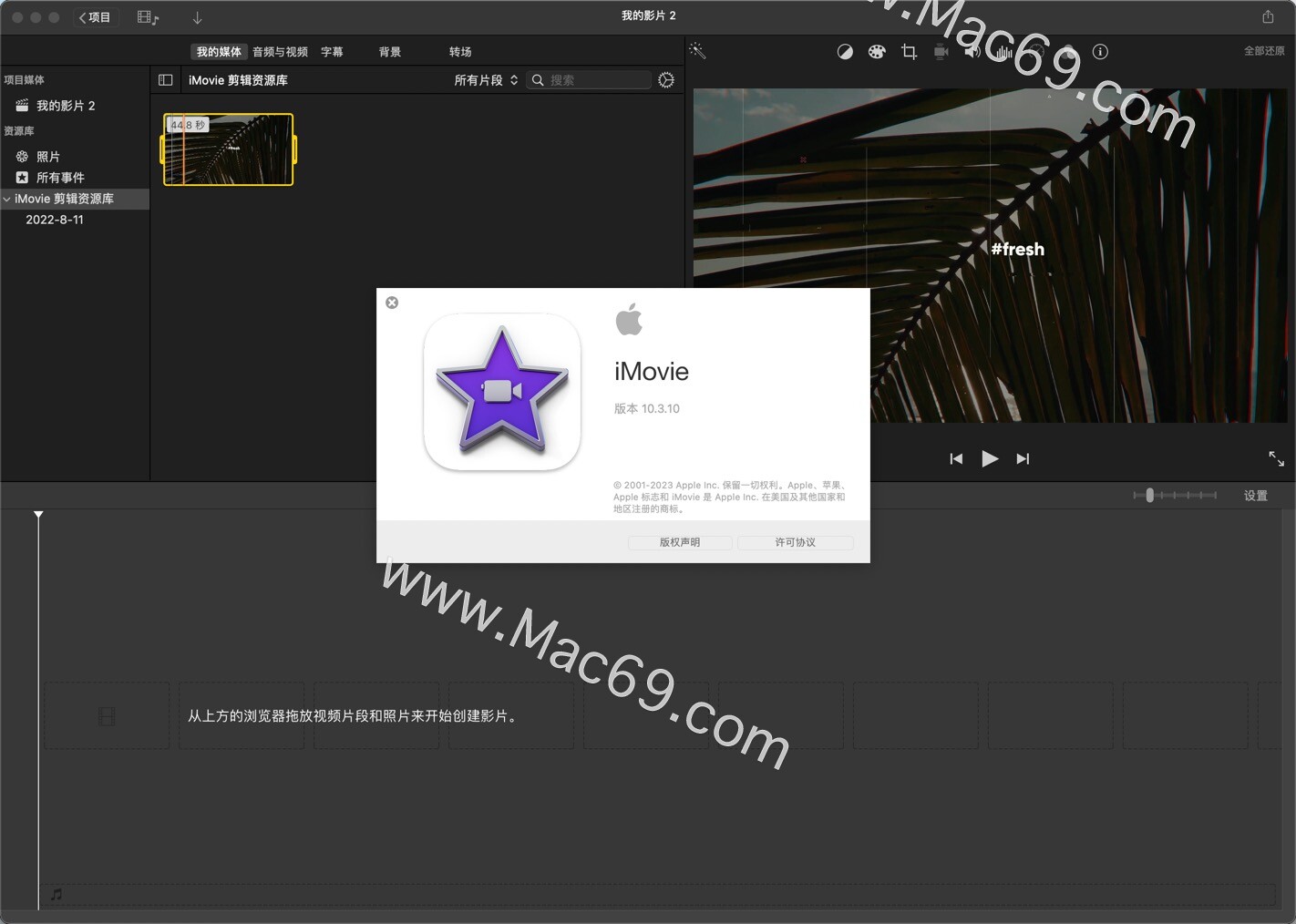The image size is (1296, 924).
Task: Open the color balance tool
Action: [845, 52]
